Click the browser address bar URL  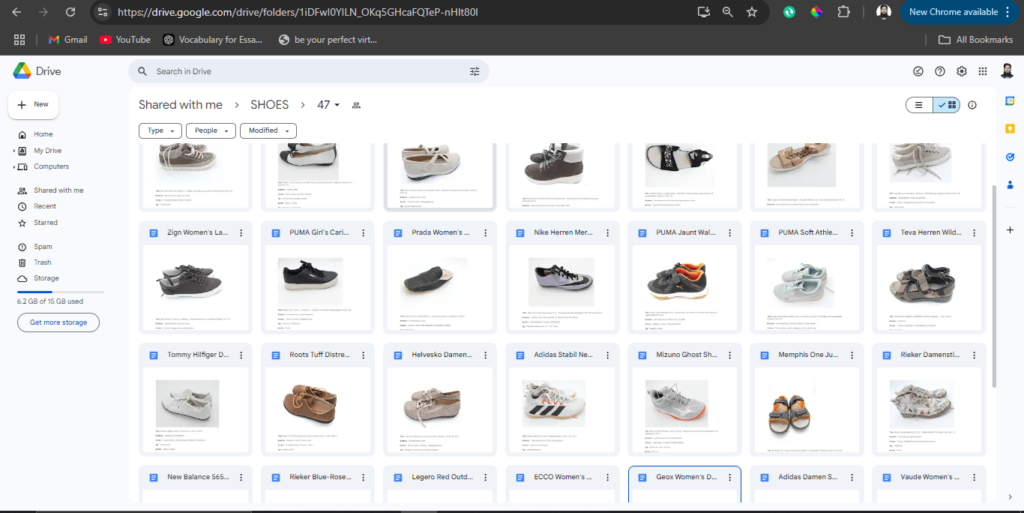tap(298, 12)
